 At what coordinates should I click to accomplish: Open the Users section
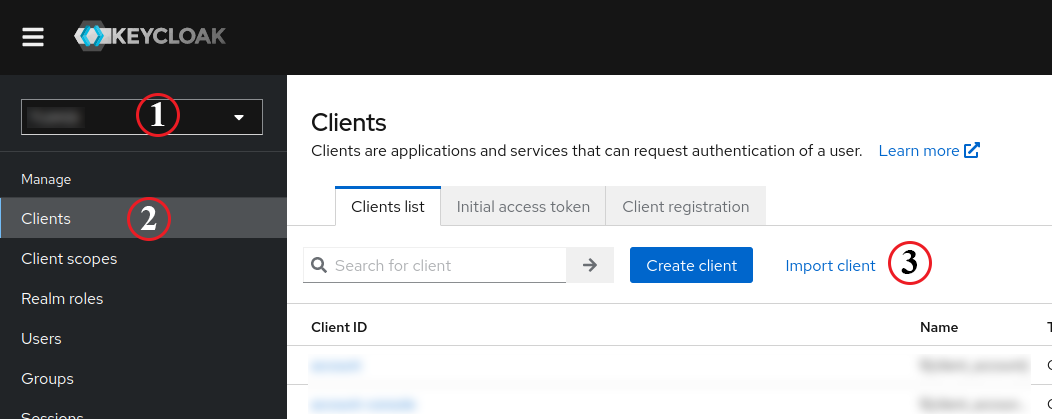[x=41, y=338]
